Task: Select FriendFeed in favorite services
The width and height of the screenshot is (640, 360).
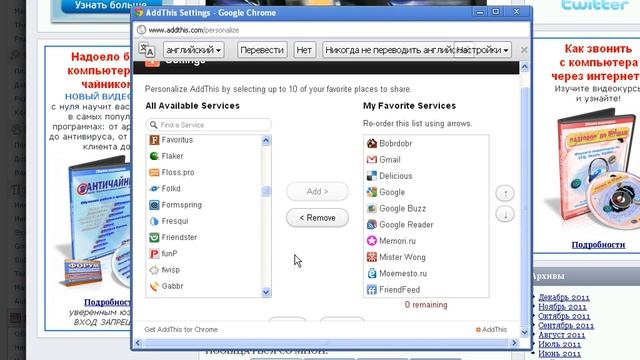Action: (426, 290)
